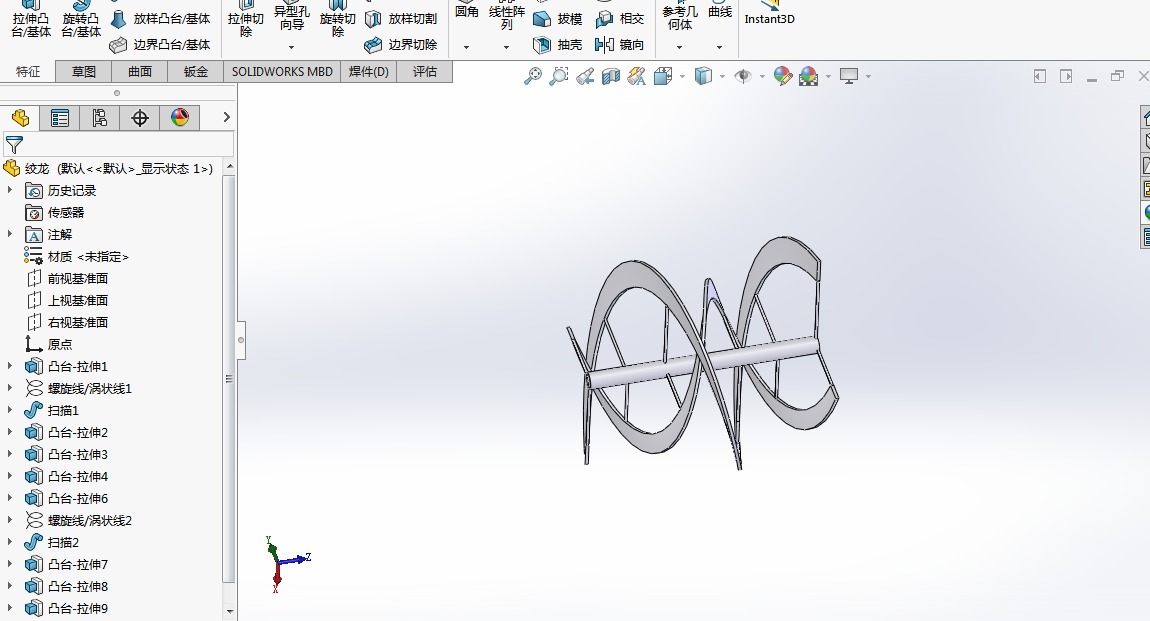The width and height of the screenshot is (1150, 621).
Task: Open ConfigurationManager tab icon
Action: [100, 118]
